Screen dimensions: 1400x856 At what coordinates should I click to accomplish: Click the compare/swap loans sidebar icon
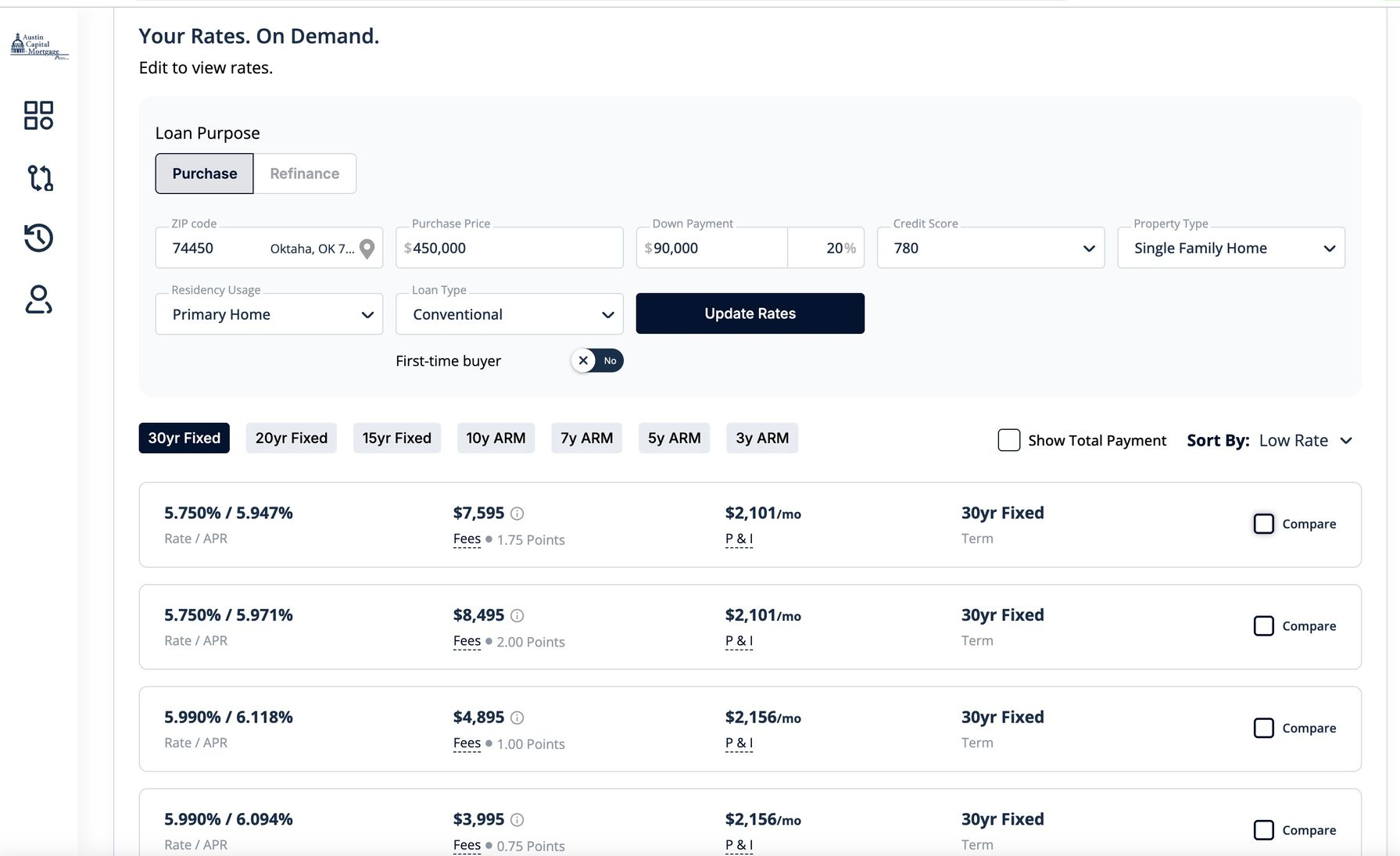(x=40, y=177)
